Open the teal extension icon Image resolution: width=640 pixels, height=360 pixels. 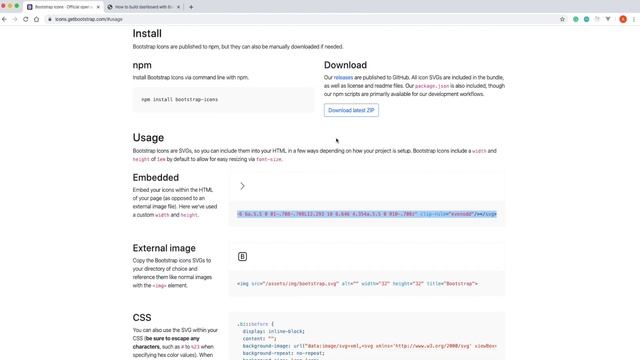pos(586,19)
